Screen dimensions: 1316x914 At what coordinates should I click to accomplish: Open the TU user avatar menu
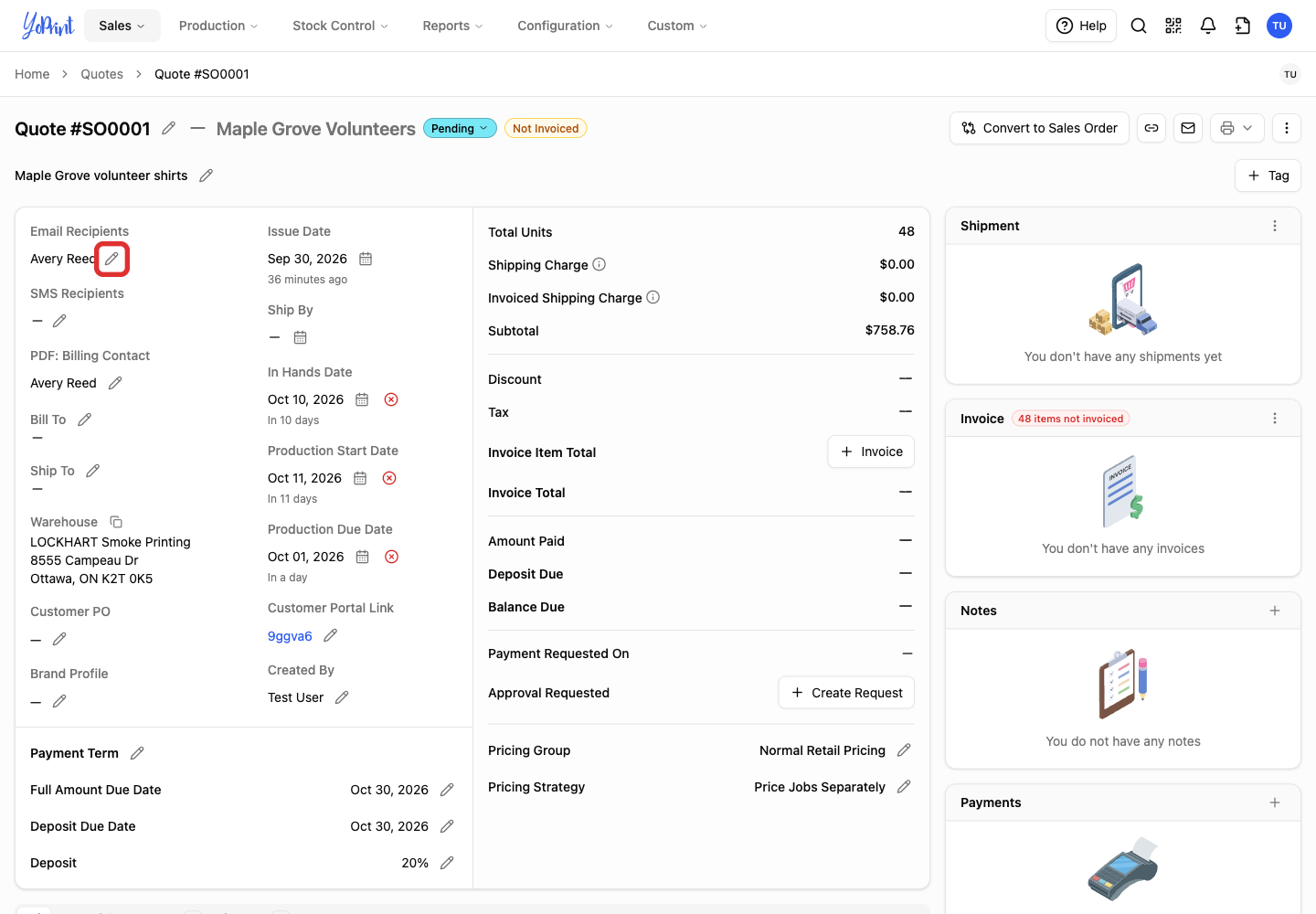pos(1279,26)
